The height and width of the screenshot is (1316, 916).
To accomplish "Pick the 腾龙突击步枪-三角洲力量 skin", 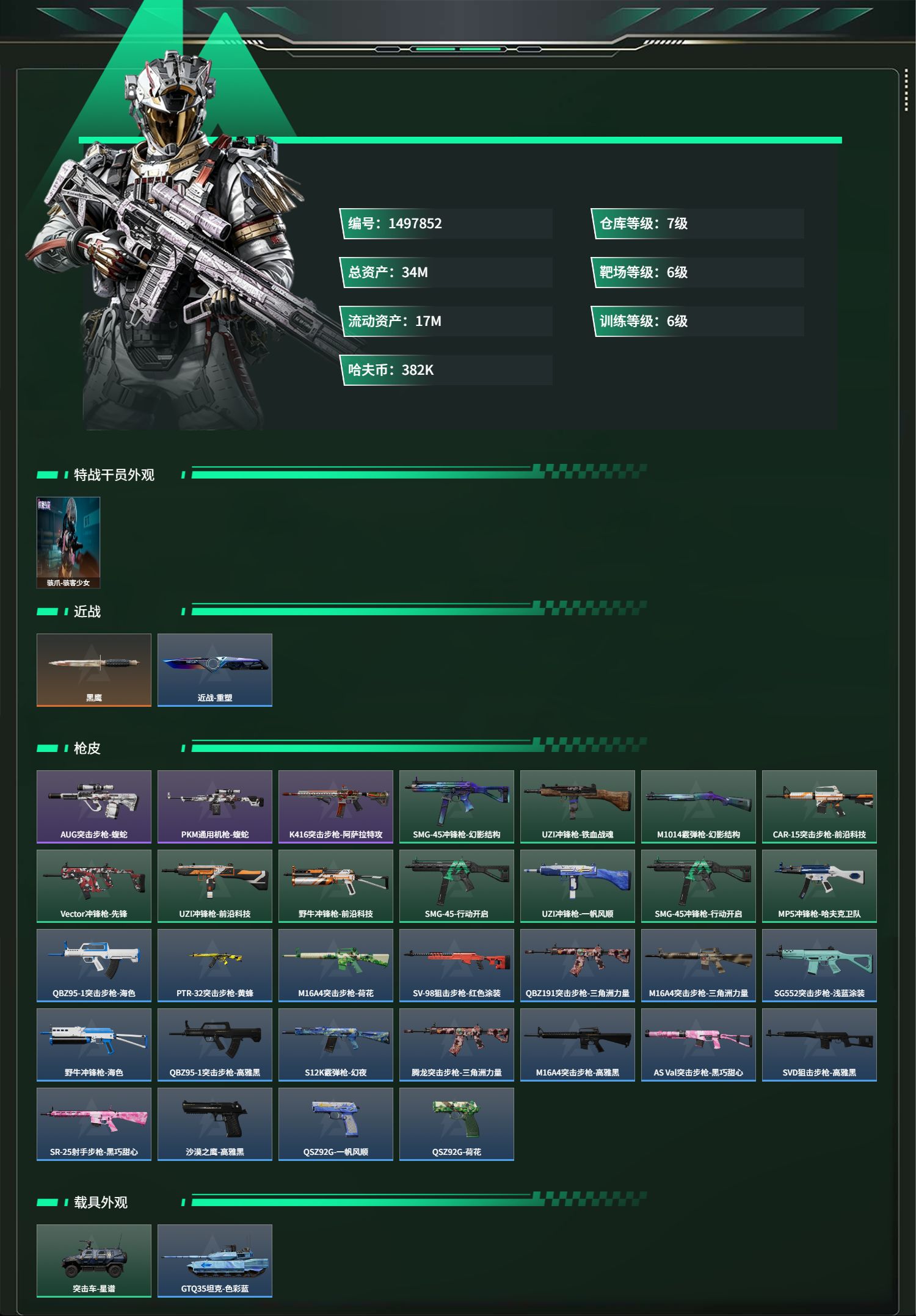I will coord(457,1044).
